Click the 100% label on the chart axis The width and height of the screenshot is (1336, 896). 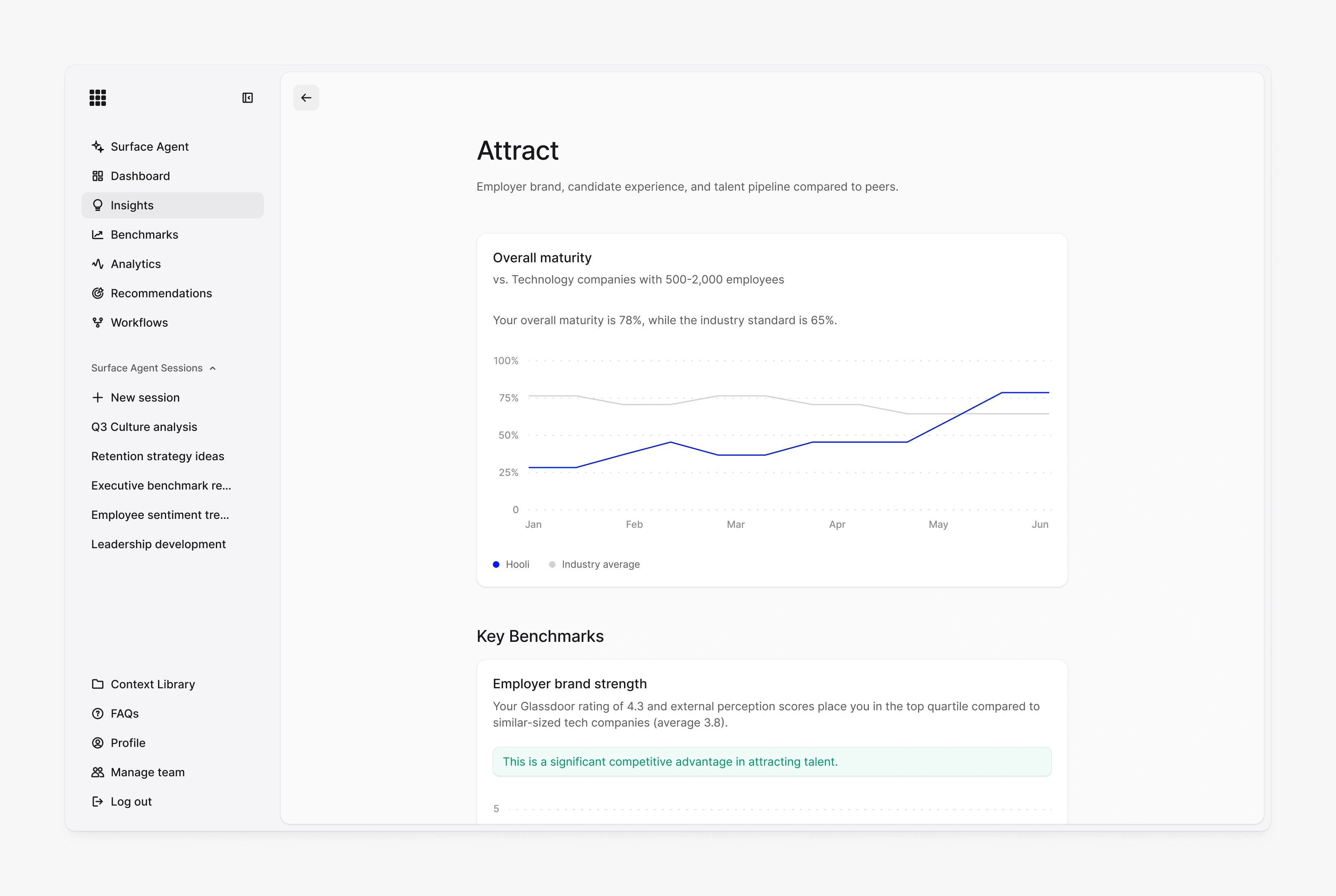pyautogui.click(x=506, y=360)
